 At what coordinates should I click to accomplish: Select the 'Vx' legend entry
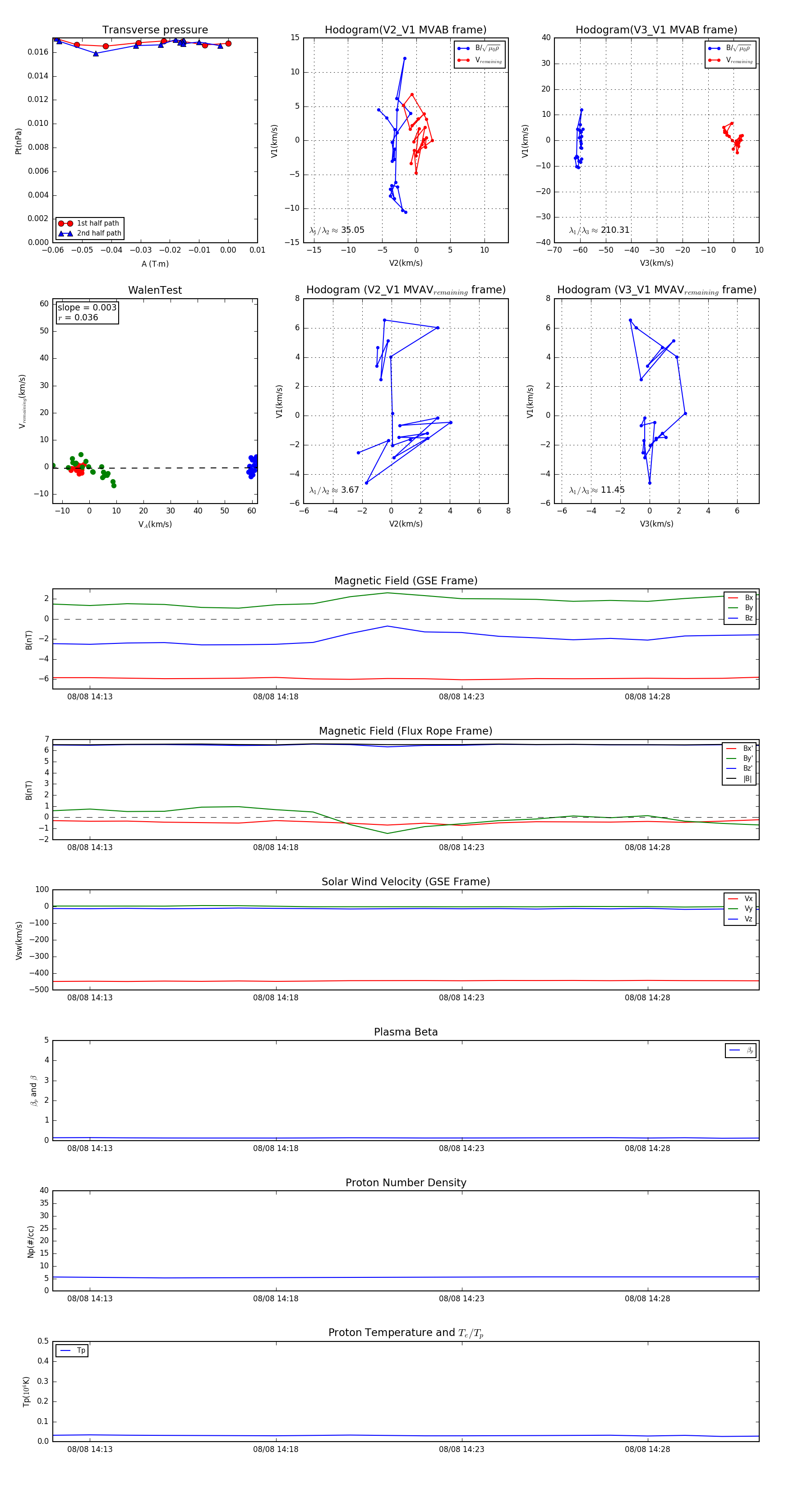pos(740,899)
